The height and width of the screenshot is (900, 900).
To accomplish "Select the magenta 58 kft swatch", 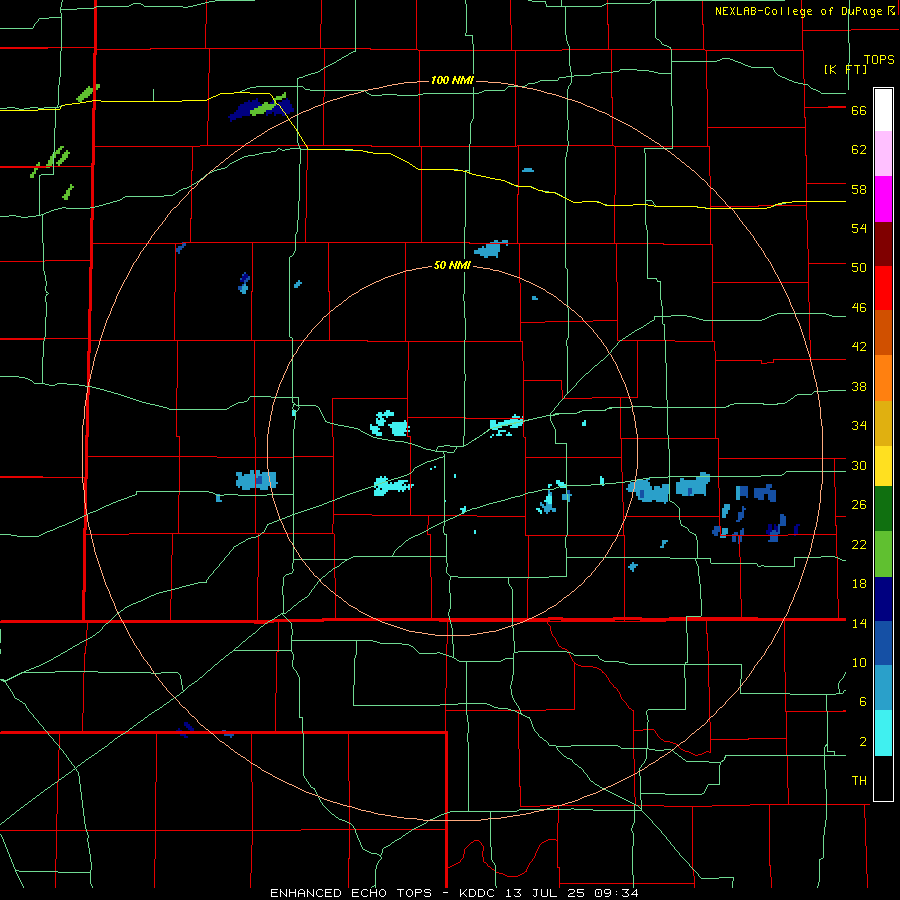I will 883,199.
